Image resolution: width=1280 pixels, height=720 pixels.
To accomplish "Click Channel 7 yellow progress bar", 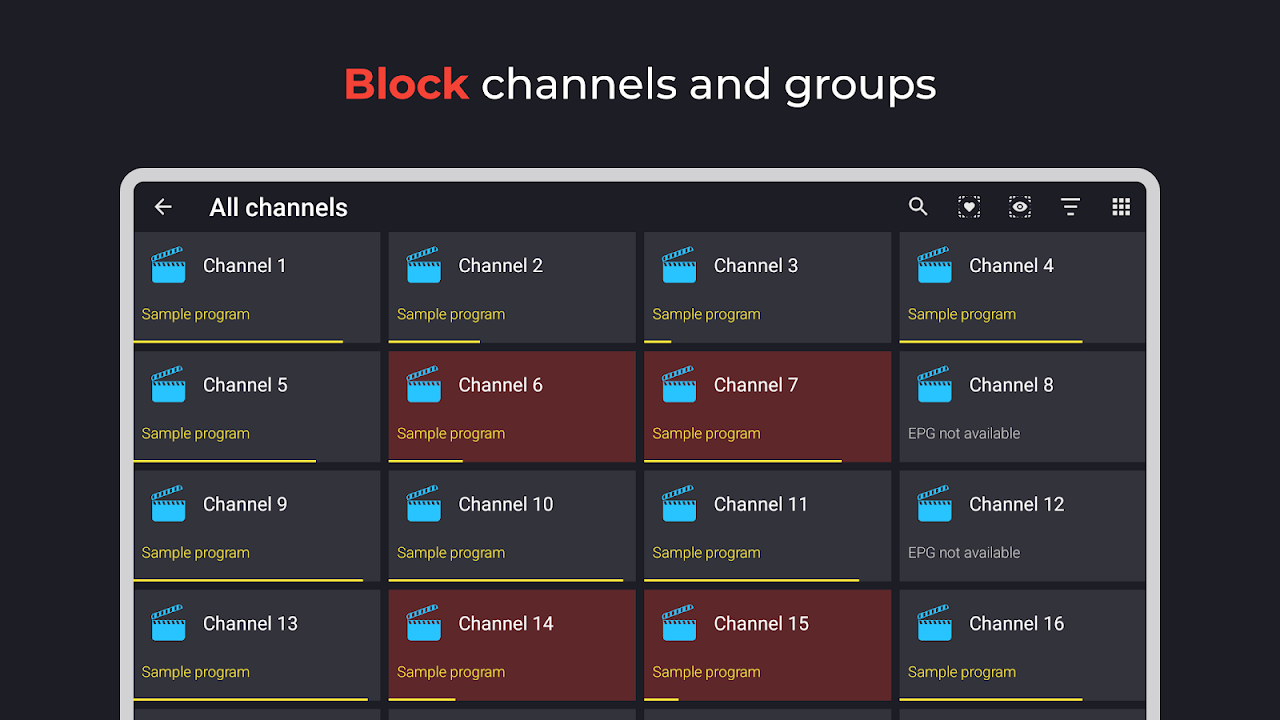I will pos(743,461).
